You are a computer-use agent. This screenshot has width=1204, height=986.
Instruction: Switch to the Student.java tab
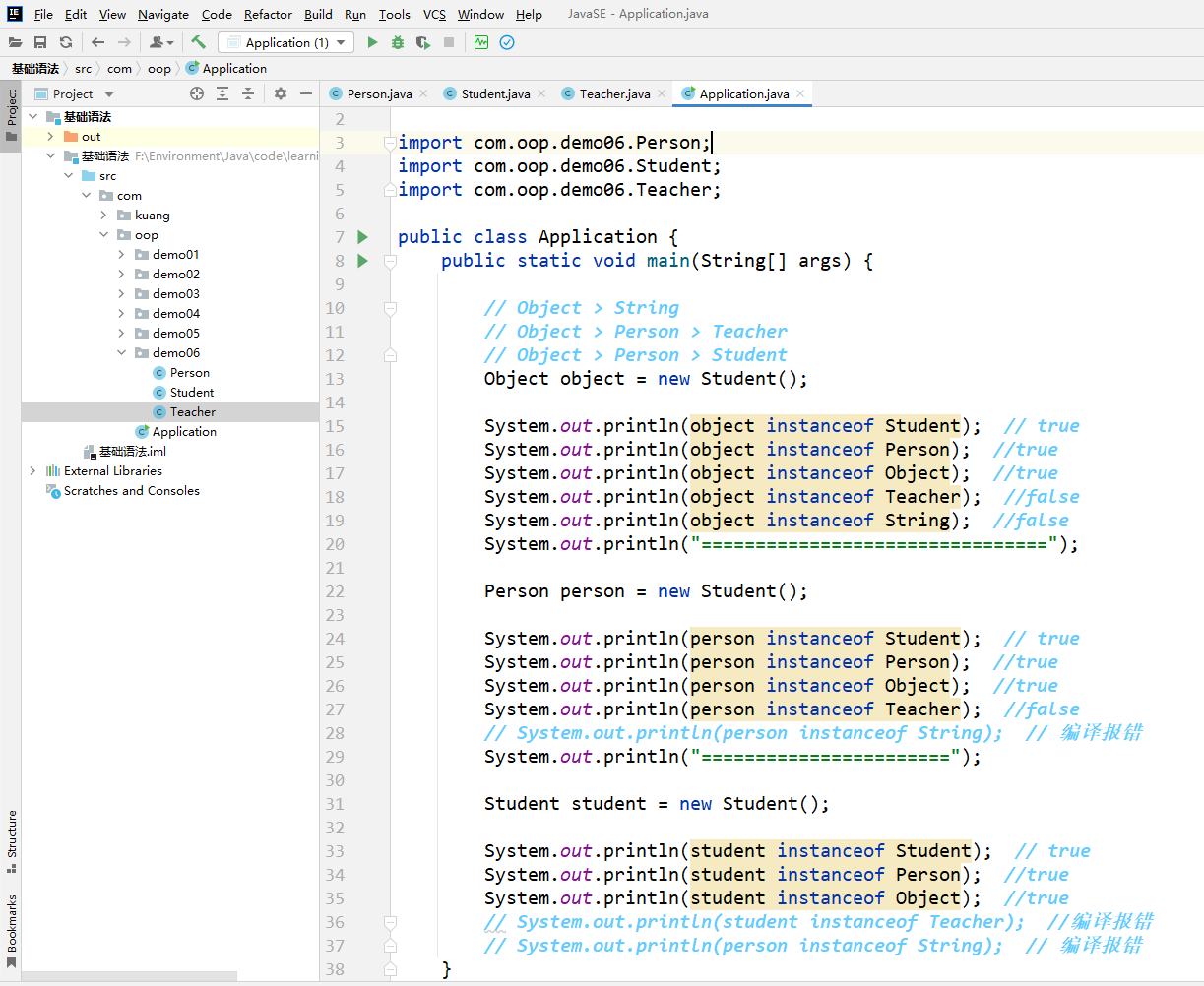click(495, 93)
